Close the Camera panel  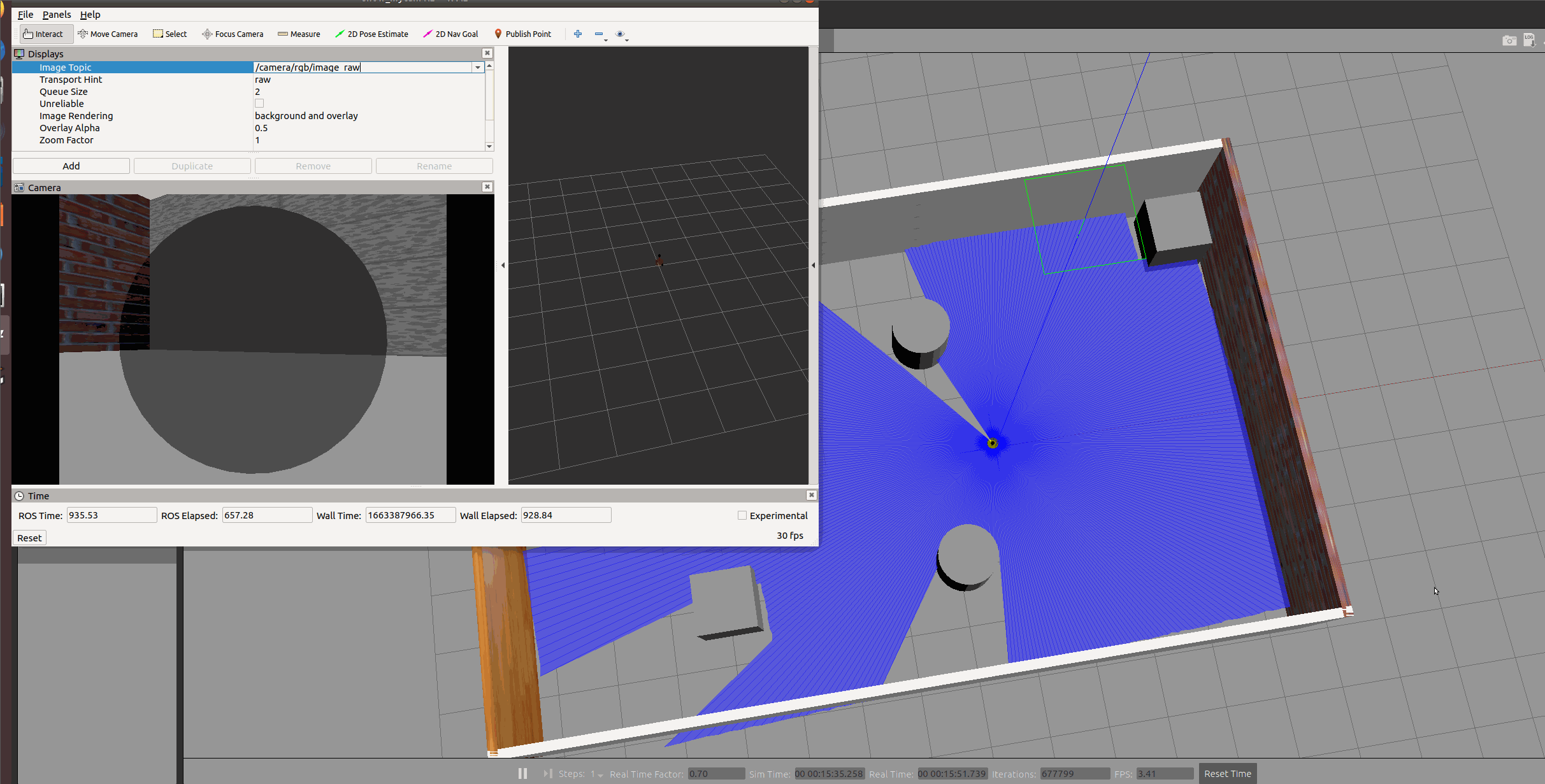487,187
